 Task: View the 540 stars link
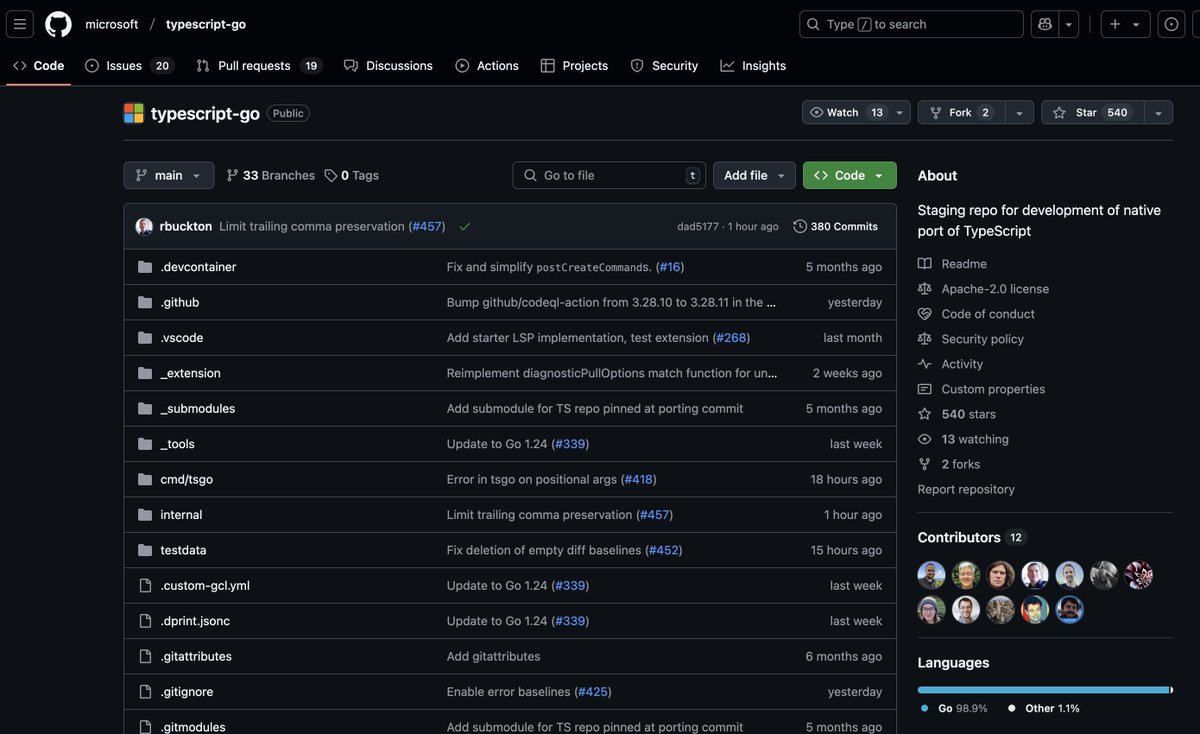[x=957, y=414]
